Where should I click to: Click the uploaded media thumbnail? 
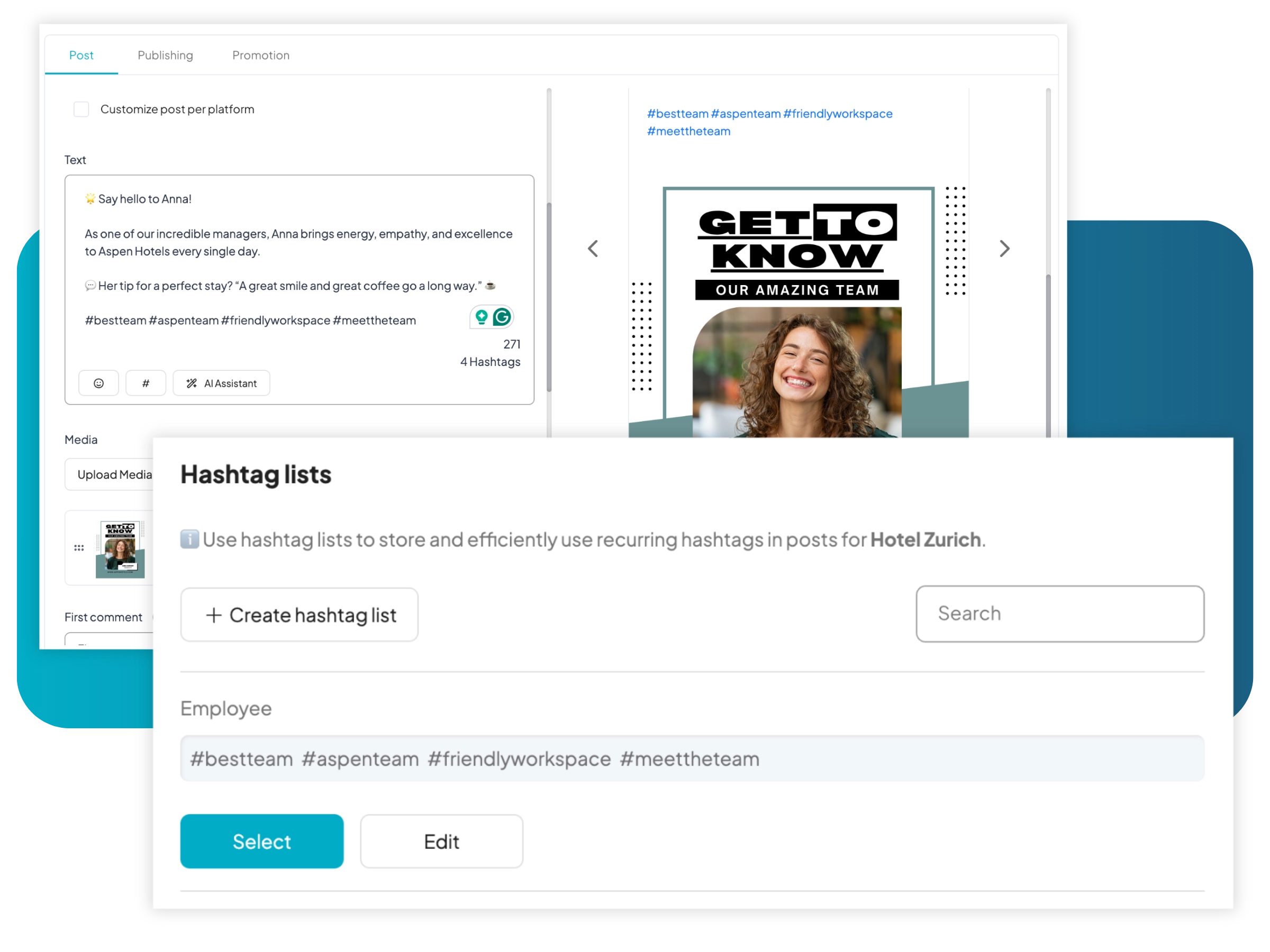tap(120, 548)
